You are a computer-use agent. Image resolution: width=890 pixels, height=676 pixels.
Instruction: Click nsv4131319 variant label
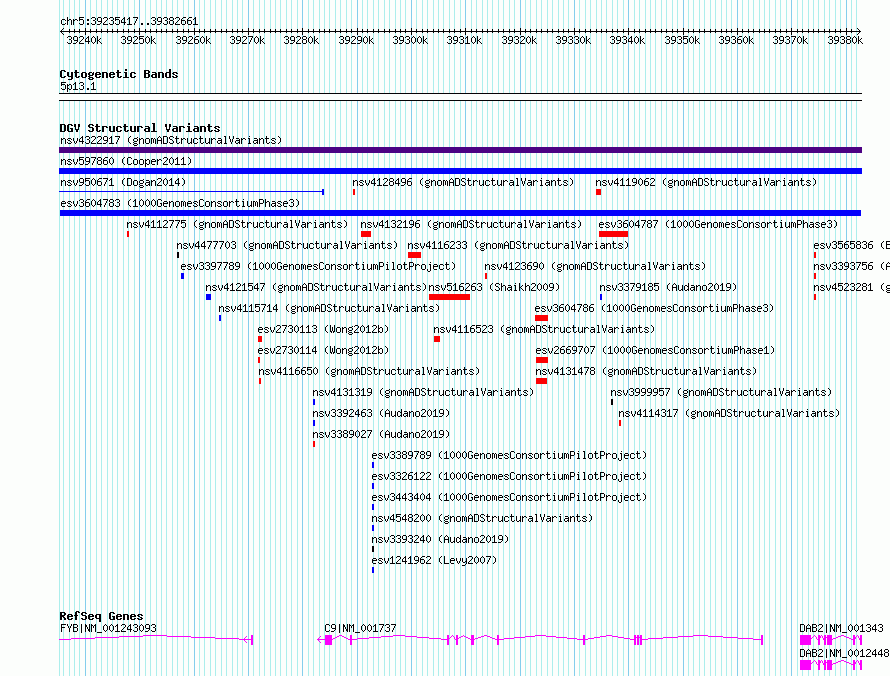pos(423,392)
